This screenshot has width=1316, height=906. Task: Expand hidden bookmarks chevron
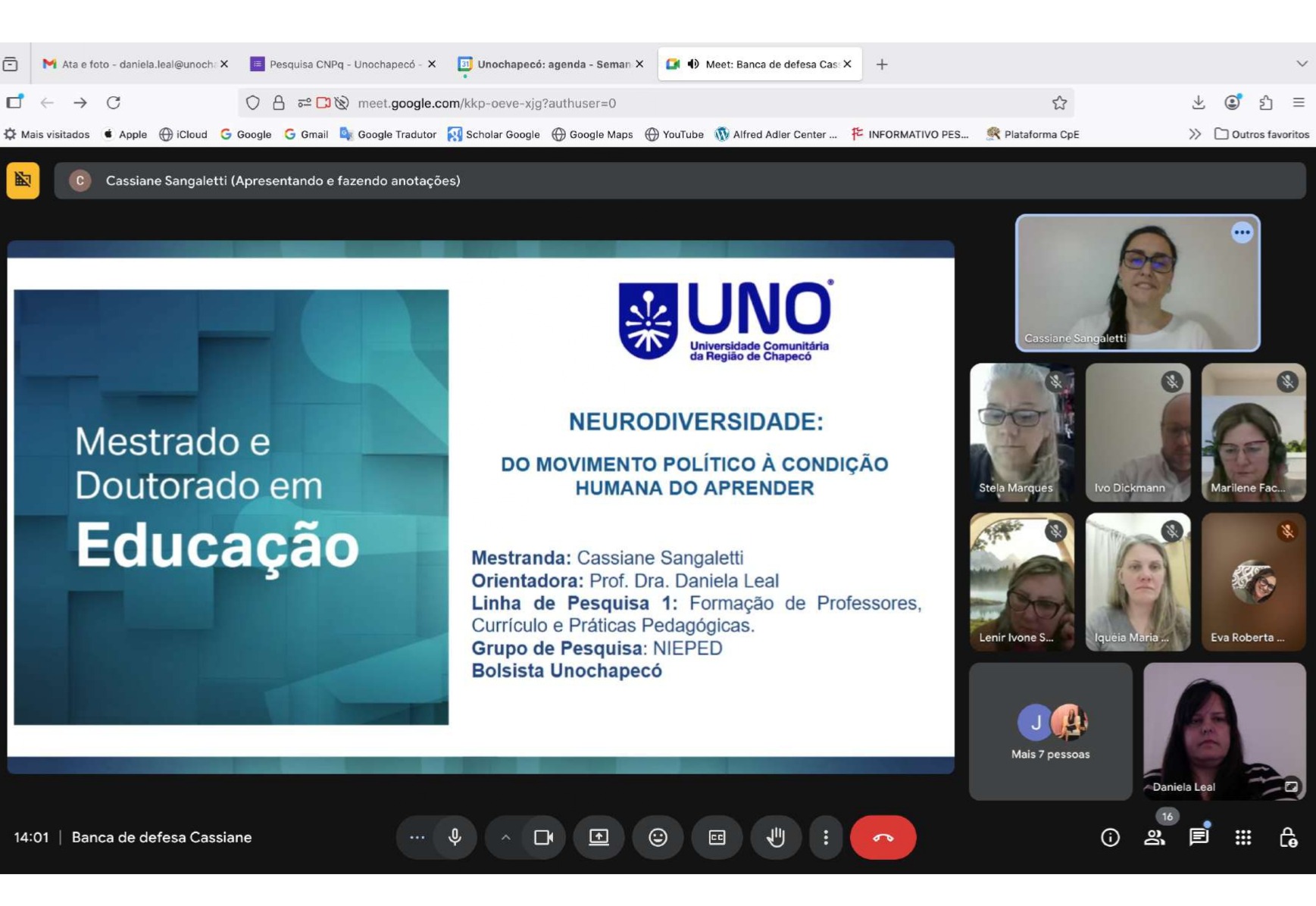click(1195, 134)
